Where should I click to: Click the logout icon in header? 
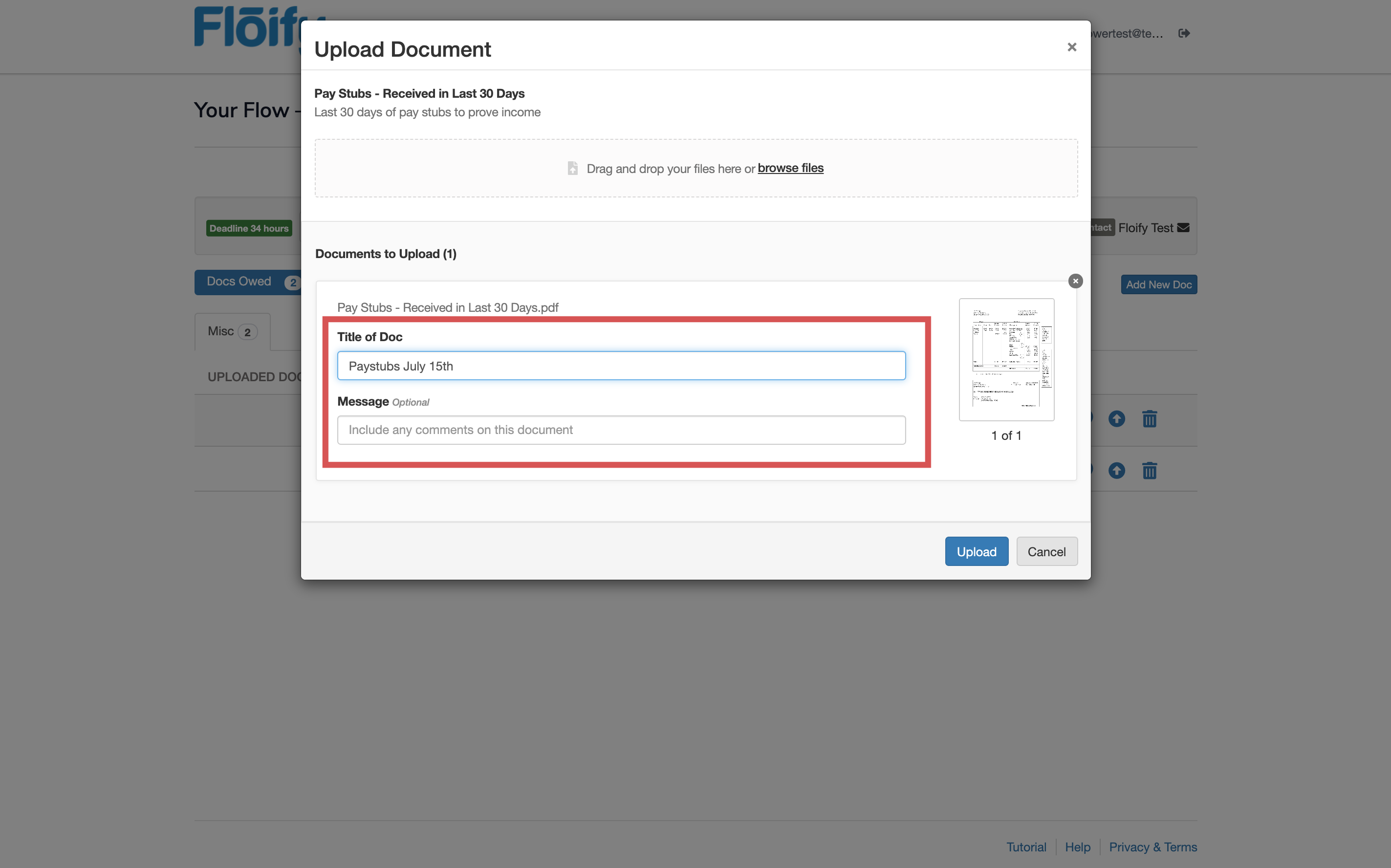pyautogui.click(x=1184, y=33)
